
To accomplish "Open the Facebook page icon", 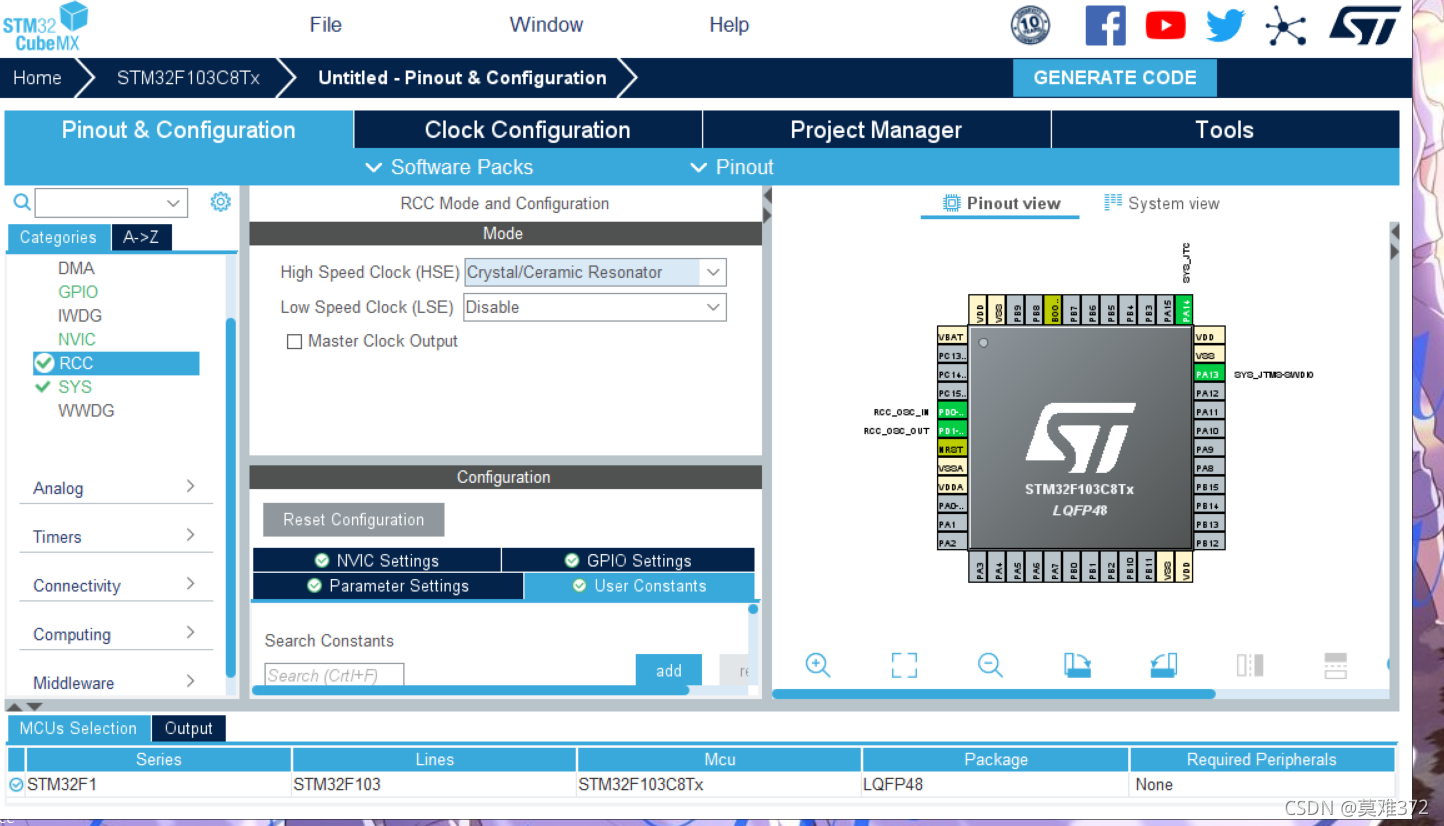I will click(x=1105, y=26).
